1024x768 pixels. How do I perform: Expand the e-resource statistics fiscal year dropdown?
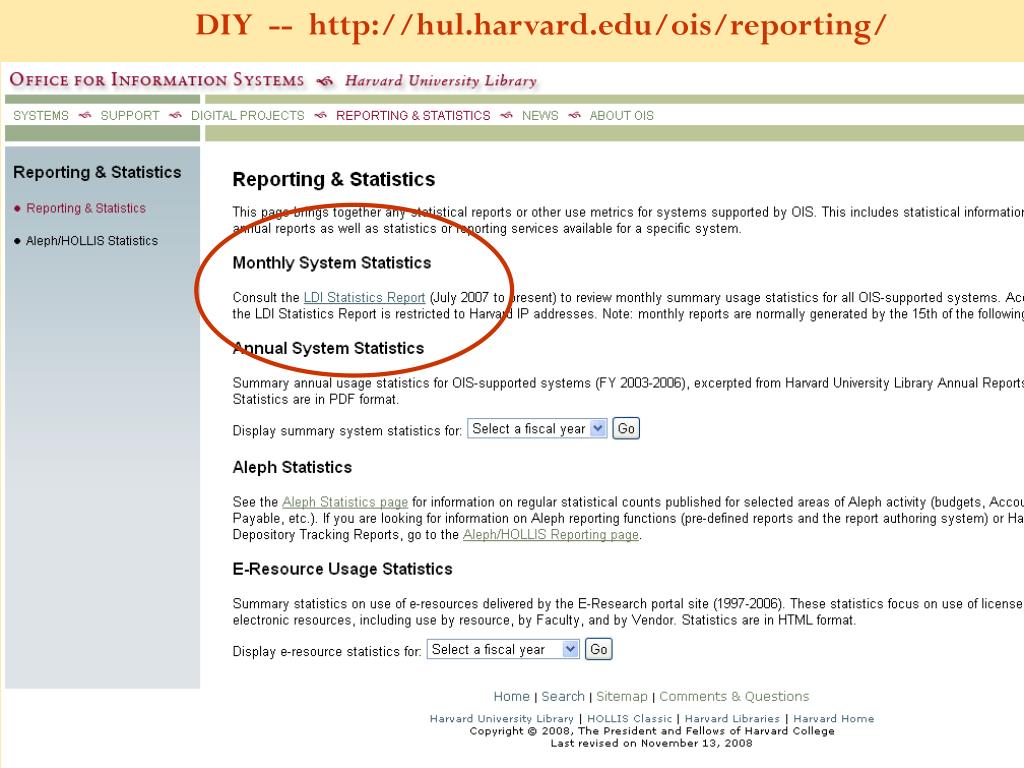coord(503,649)
